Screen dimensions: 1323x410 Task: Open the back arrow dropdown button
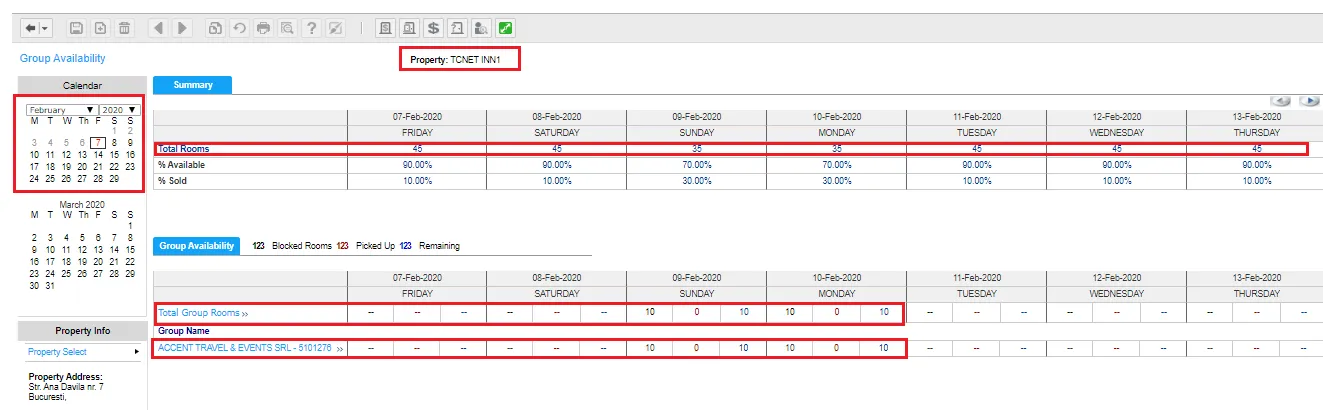point(36,28)
